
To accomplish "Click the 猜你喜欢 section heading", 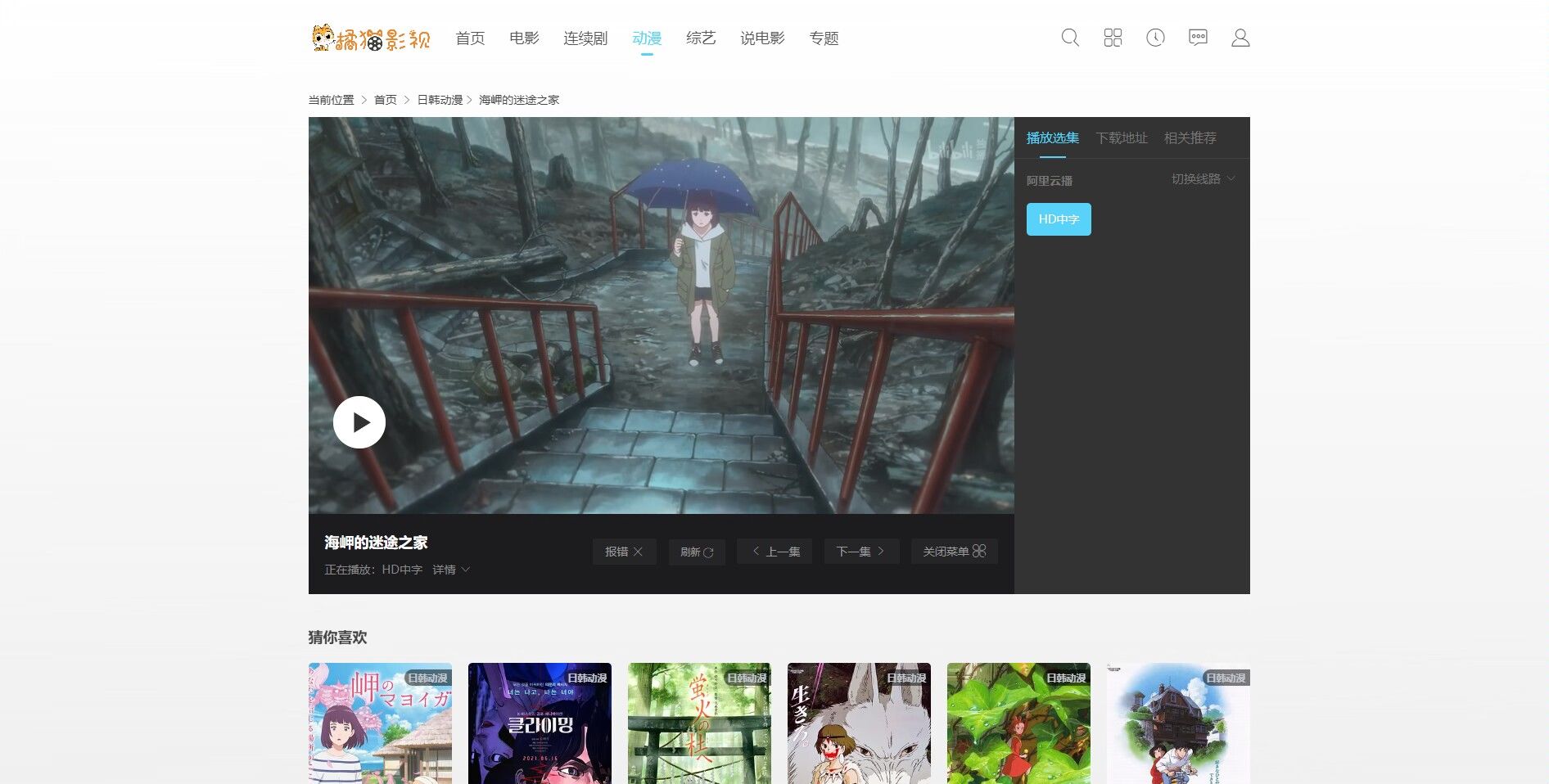I will 337,638.
